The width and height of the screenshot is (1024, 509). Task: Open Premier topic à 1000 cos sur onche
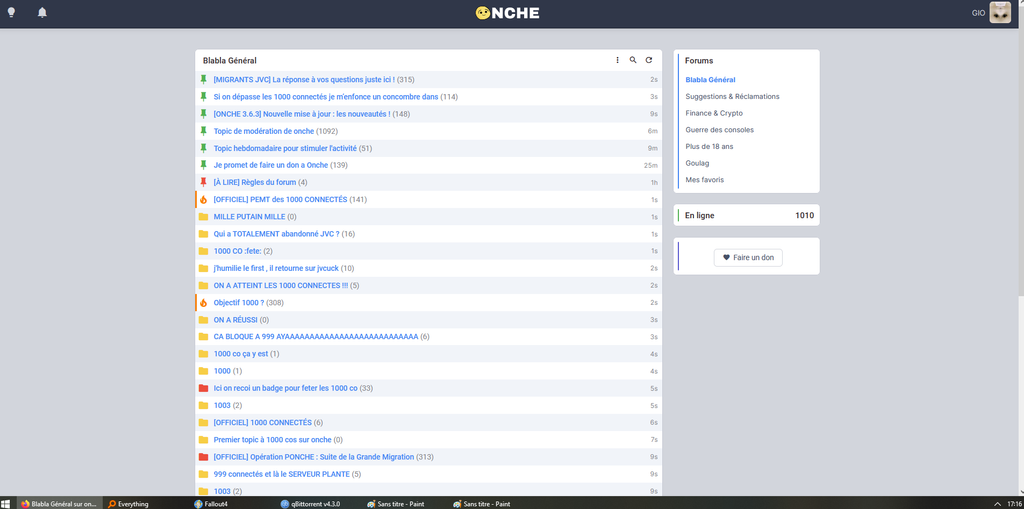click(272, 440)
